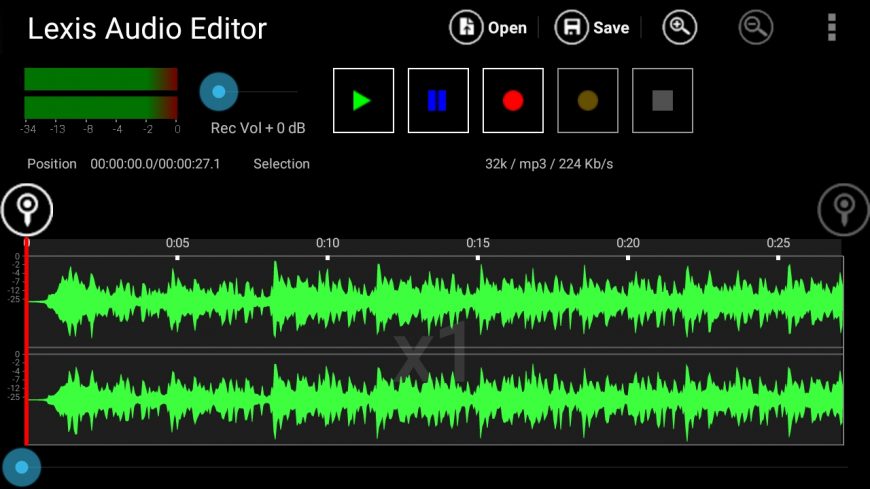Click the zoom in magnifier icon

679,28
